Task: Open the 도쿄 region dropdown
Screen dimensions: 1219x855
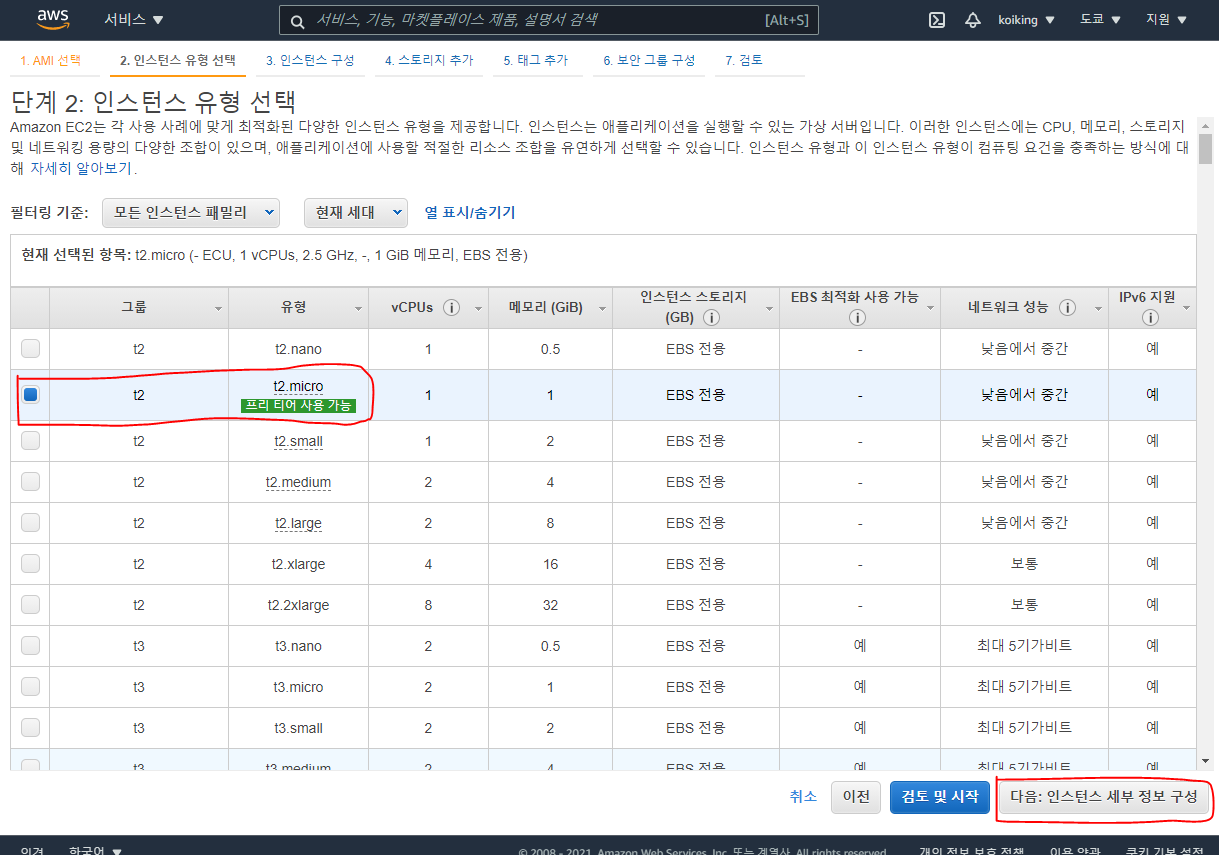Action: pos(1100,20)
